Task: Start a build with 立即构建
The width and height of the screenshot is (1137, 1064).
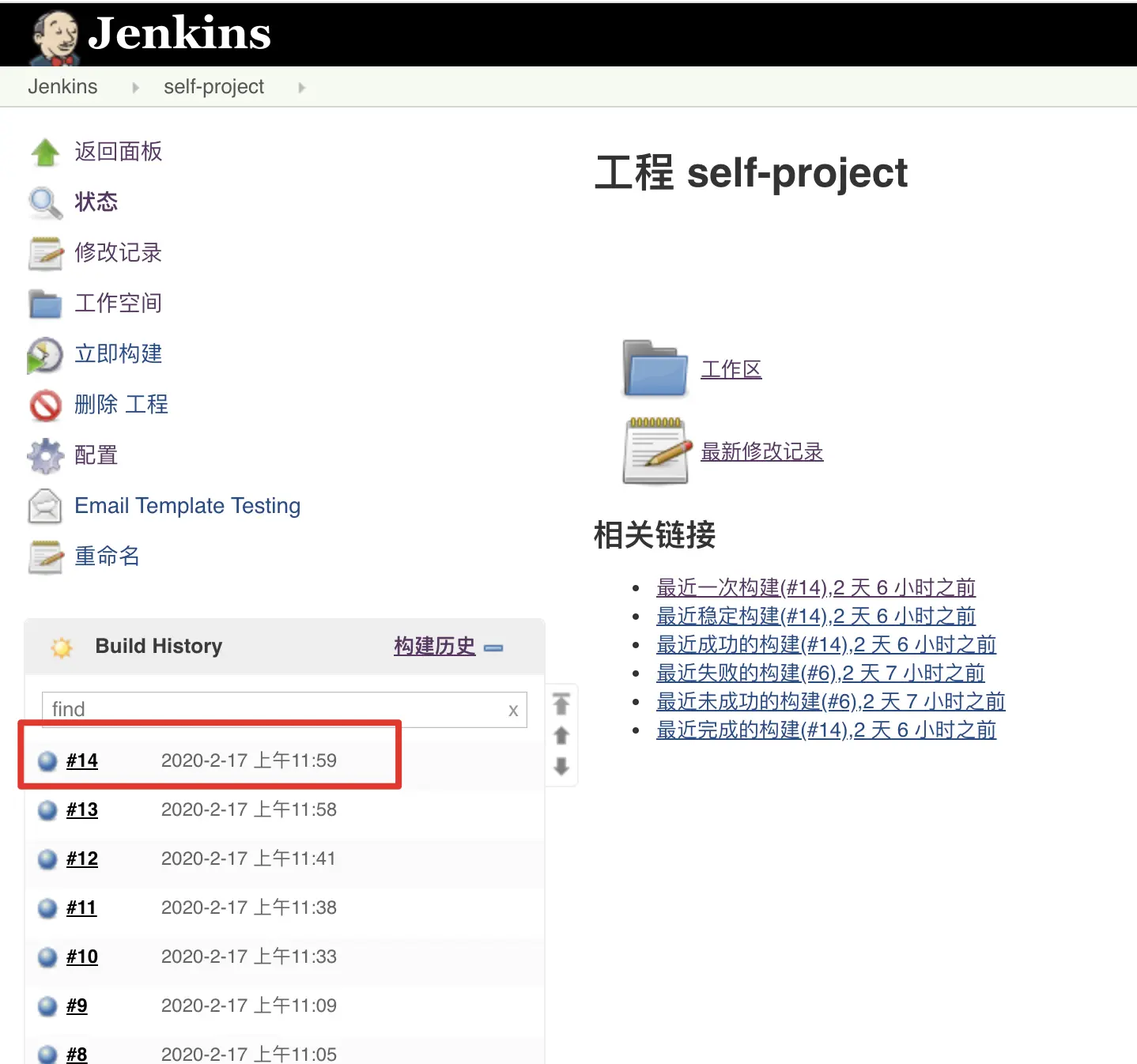Action: [119, 354]
